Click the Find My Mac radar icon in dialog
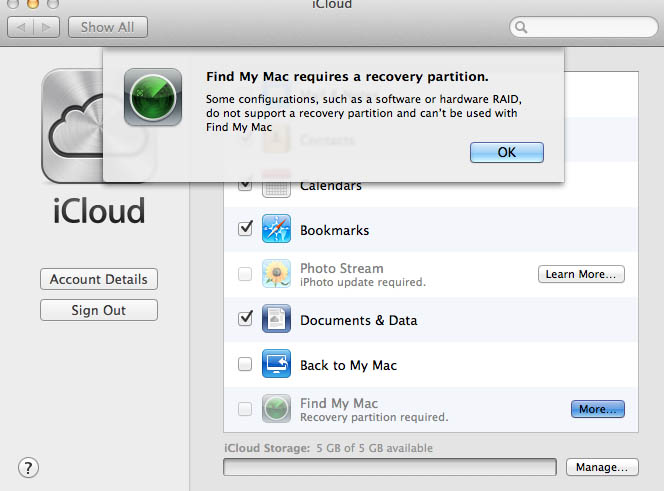664x491 pixels. point(153,97)
